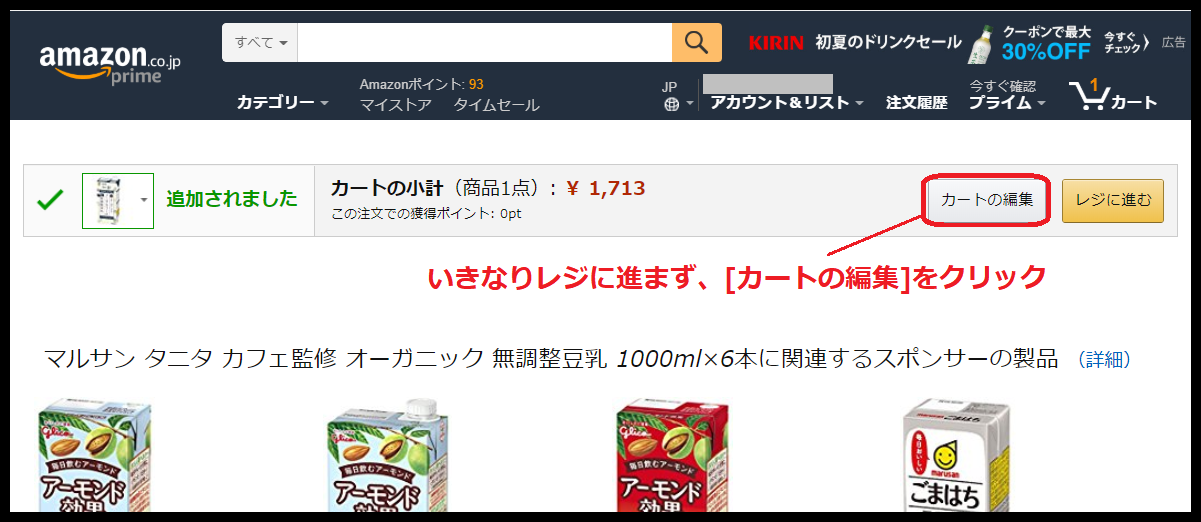Expand the arrow beside added product thumbnail
Screen dimensions: 1201x522
pos(144,200)
